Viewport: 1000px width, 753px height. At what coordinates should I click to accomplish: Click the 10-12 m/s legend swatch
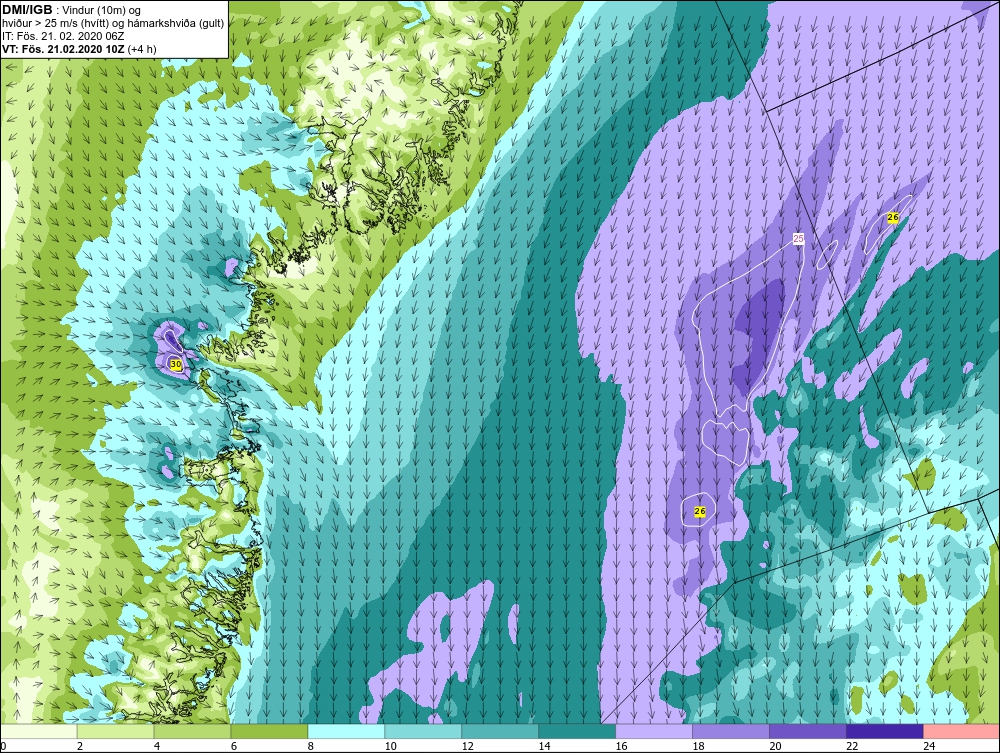click(x=423, y=731)
